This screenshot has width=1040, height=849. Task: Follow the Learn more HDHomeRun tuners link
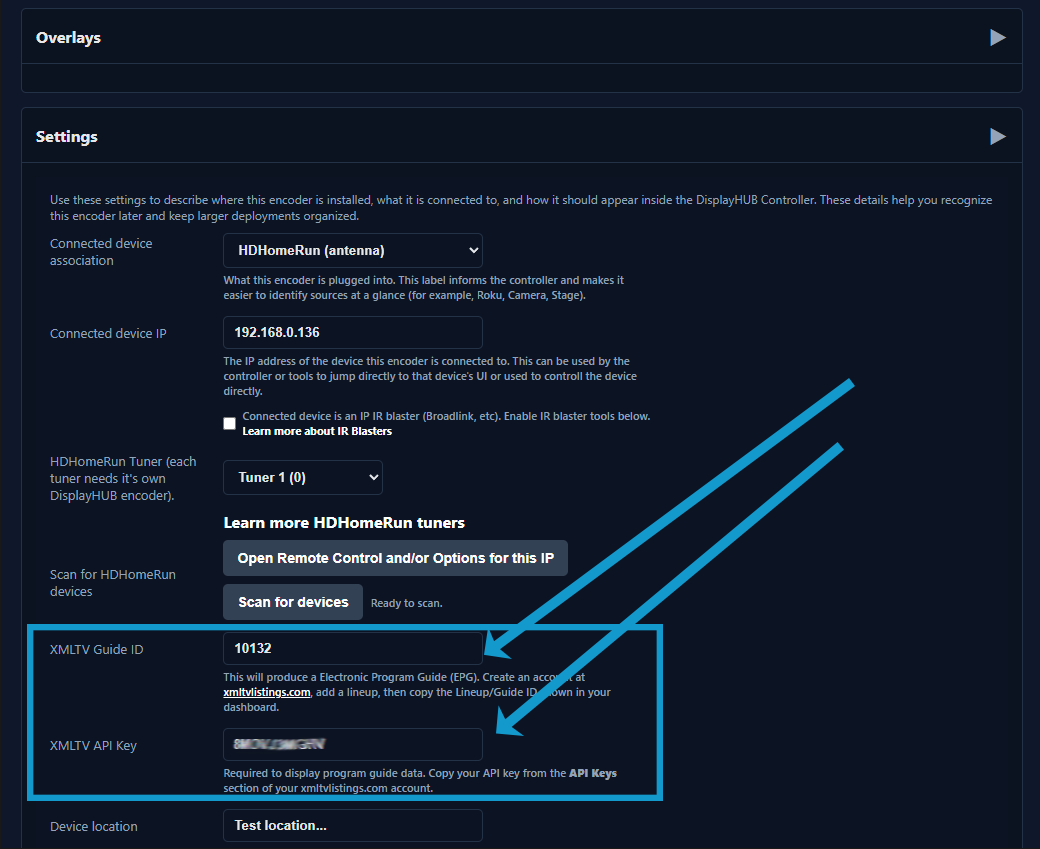pos(344,522)
